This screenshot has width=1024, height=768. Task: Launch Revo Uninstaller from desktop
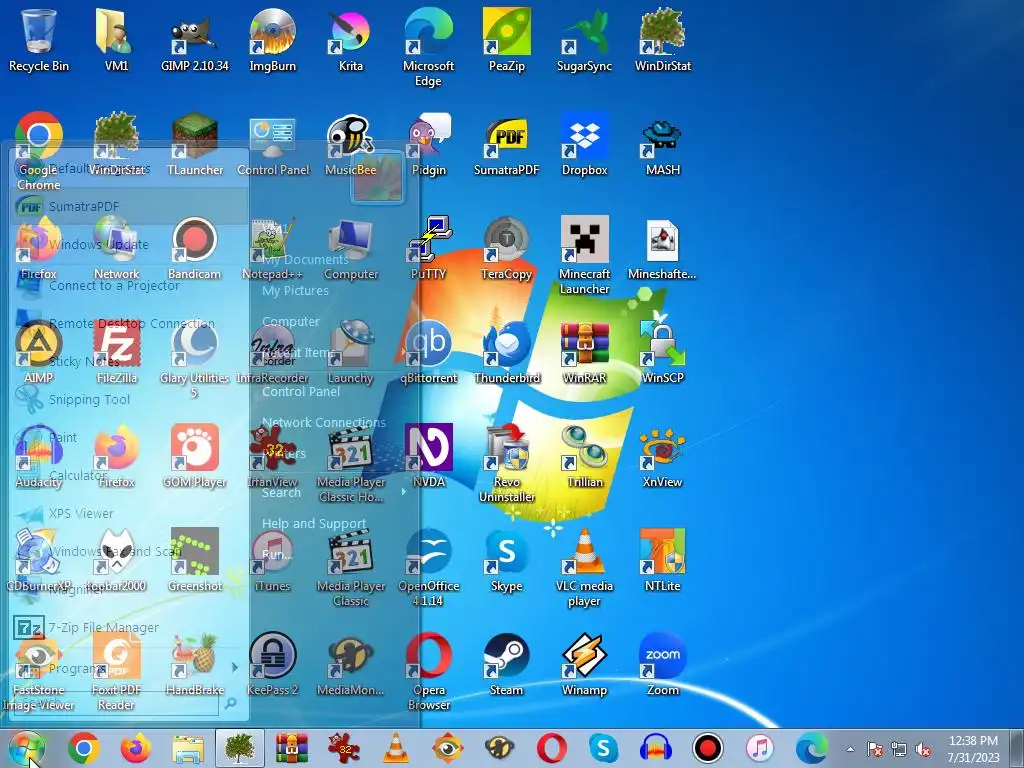coord(507,463)
